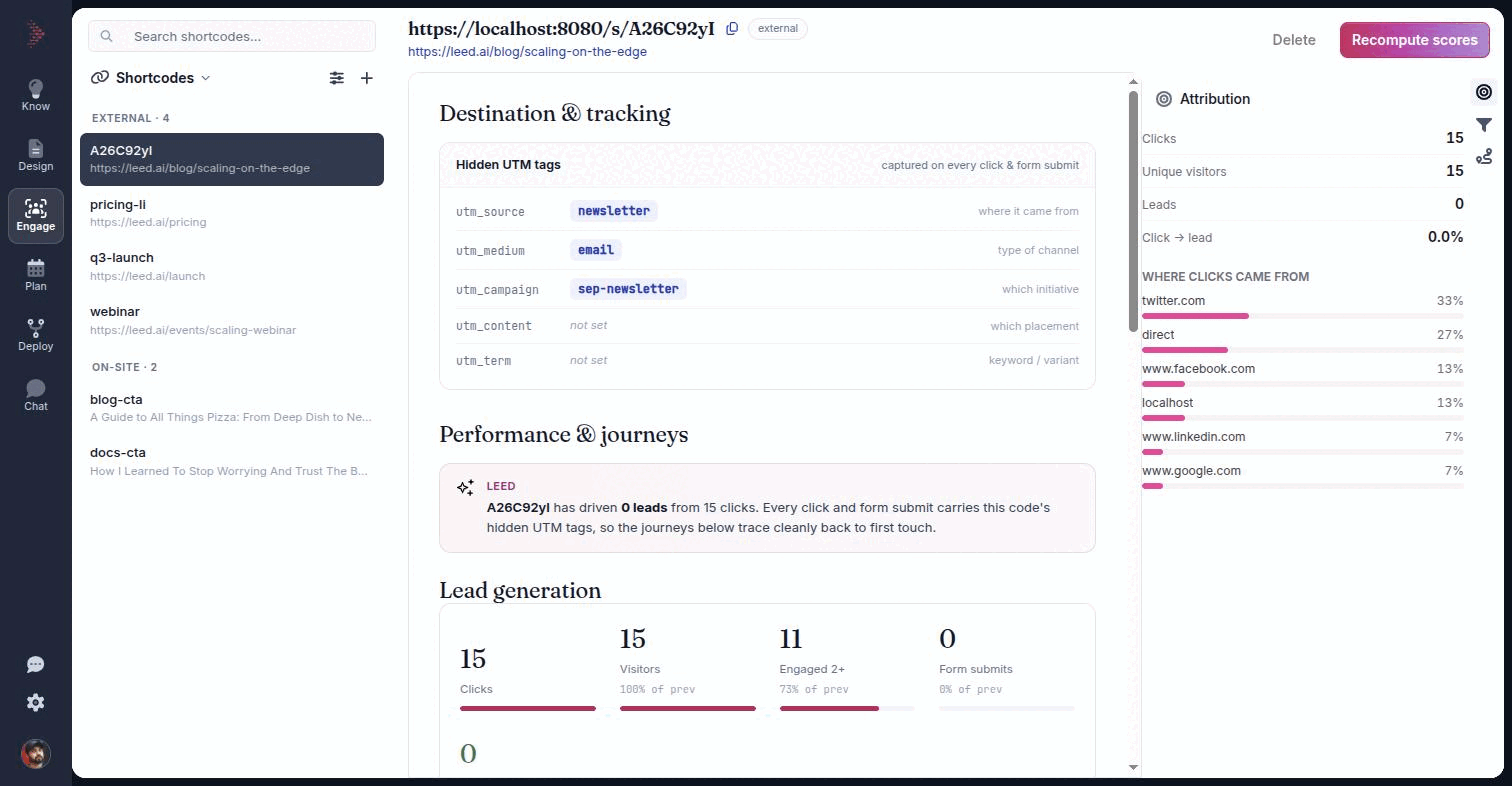Click the direct source bar

pyautogui.click(x=1302, y=350)
